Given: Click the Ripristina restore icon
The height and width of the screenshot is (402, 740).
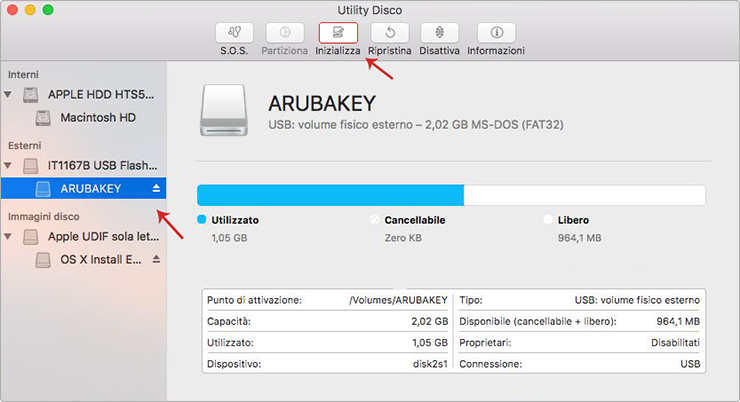Looking at the screenshot, I should 390,33.
